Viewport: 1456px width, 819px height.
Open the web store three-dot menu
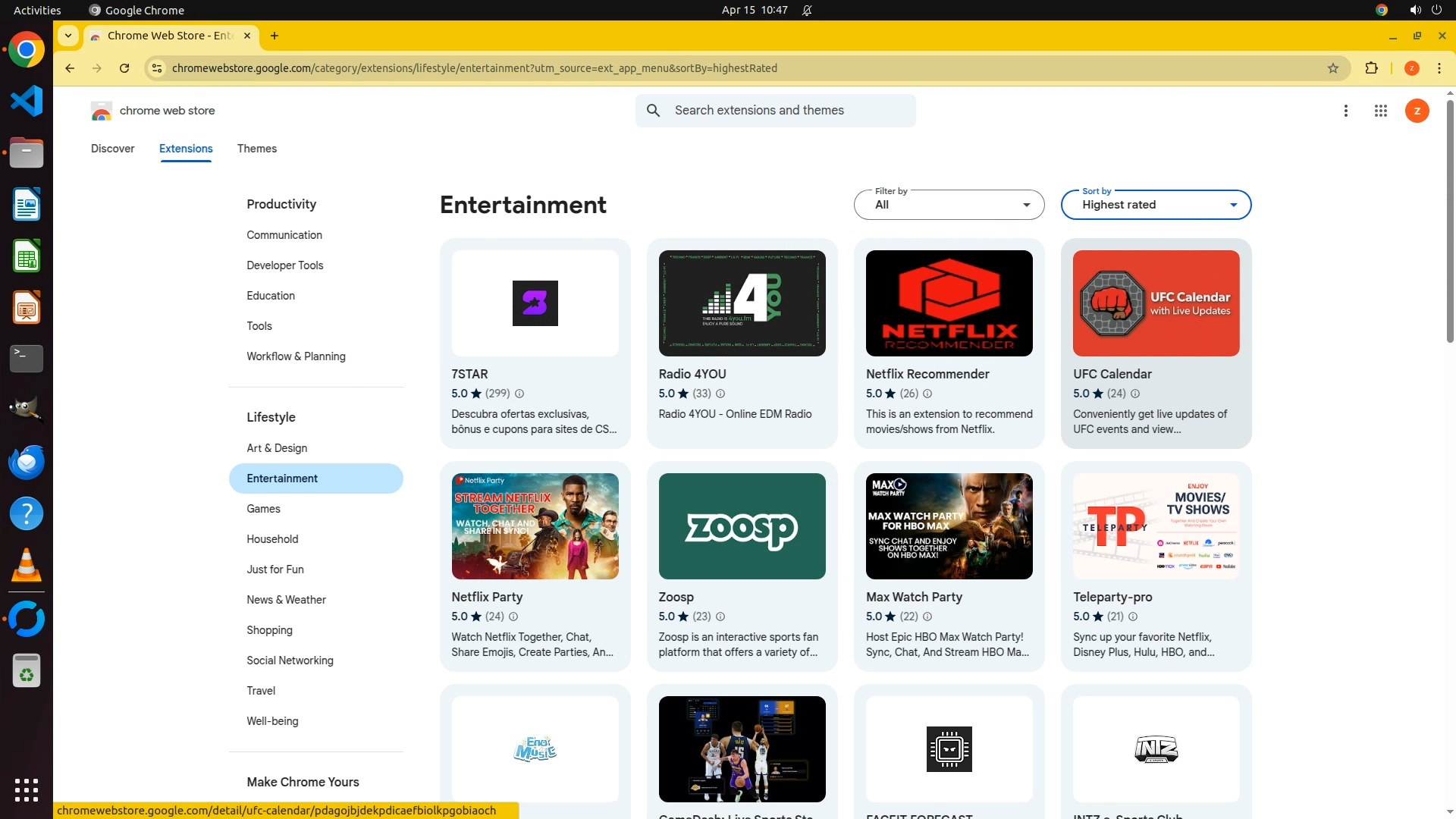pos(1345,111)
